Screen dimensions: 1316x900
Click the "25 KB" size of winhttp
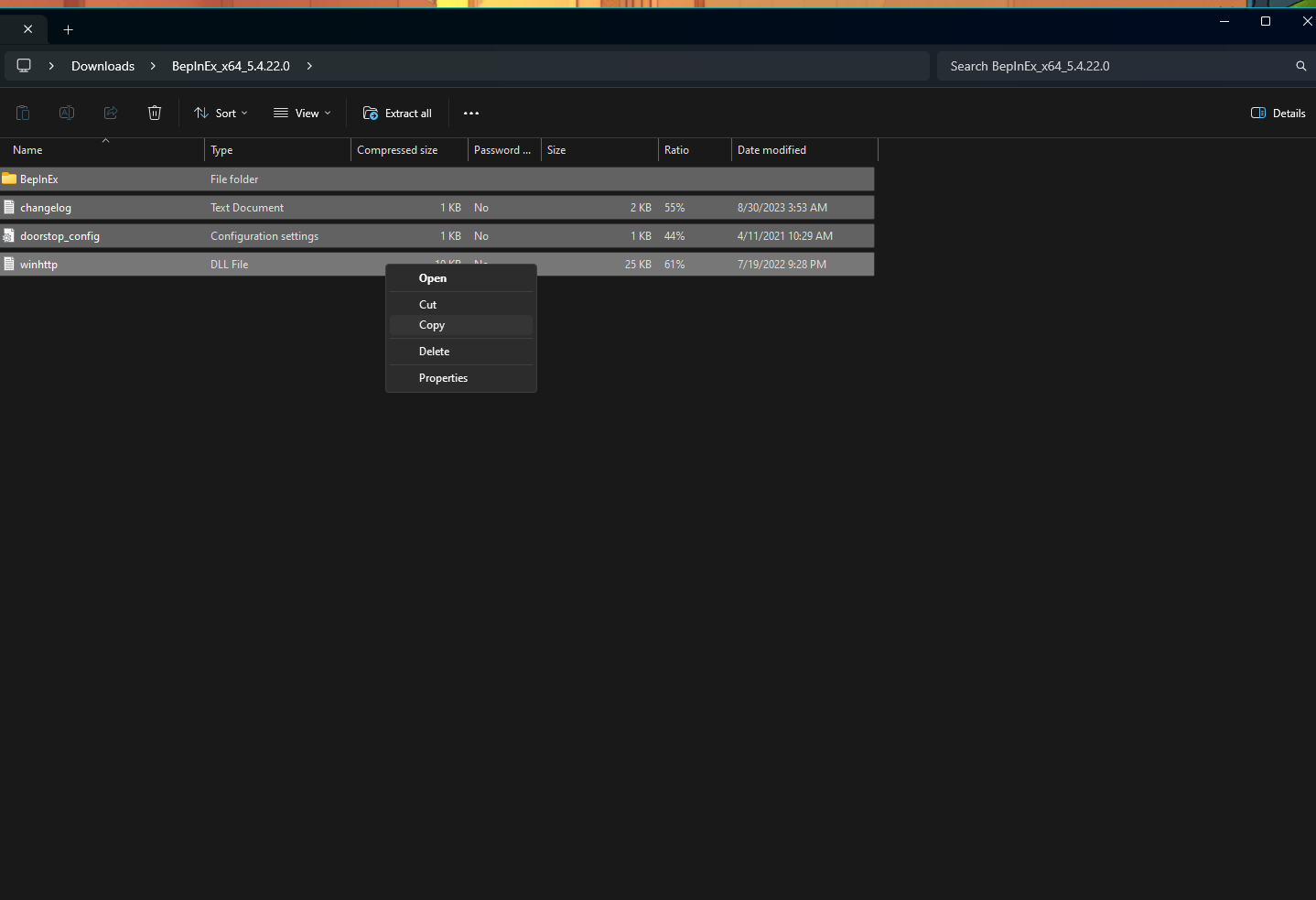[638, 265]
